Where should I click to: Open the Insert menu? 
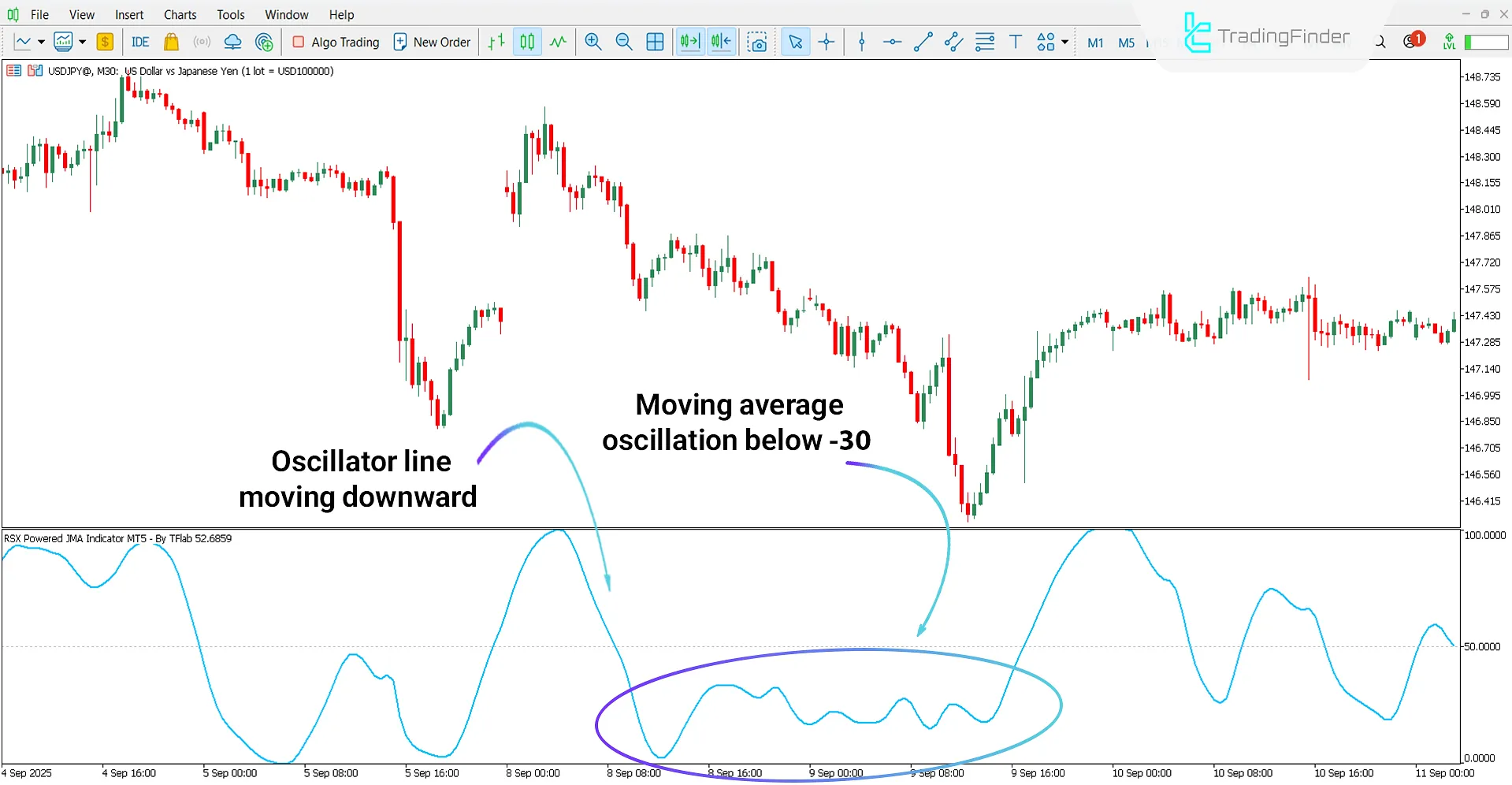128,14
